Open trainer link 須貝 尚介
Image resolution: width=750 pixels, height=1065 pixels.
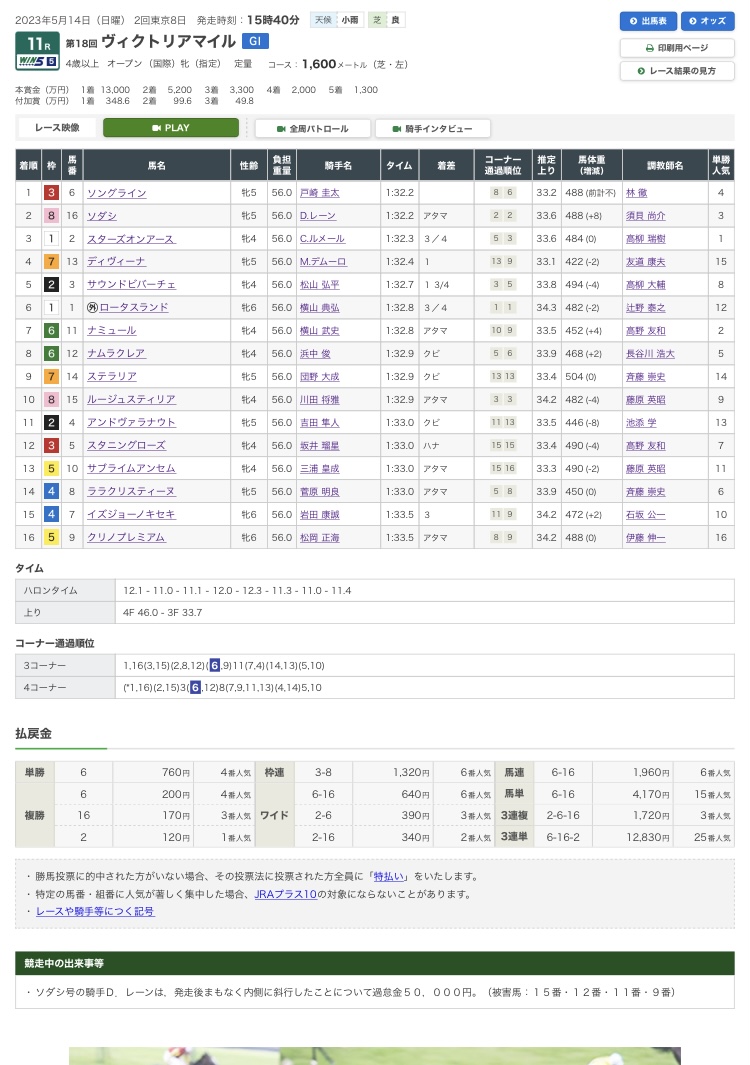pyautogui.click(x=645, y=216)
